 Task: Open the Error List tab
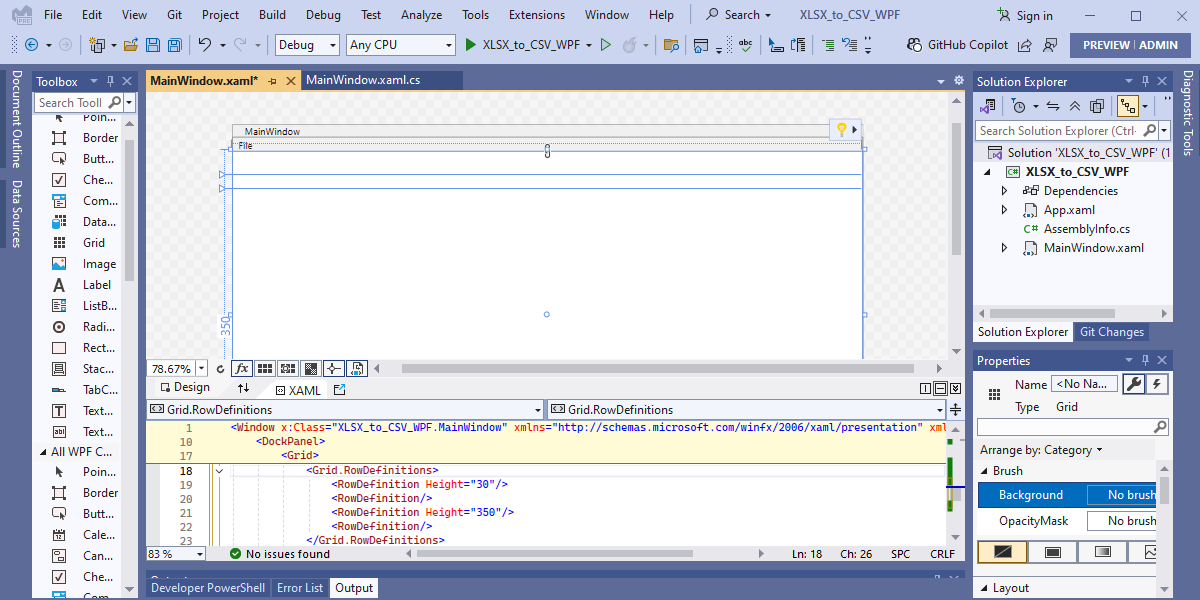point(300,588)
